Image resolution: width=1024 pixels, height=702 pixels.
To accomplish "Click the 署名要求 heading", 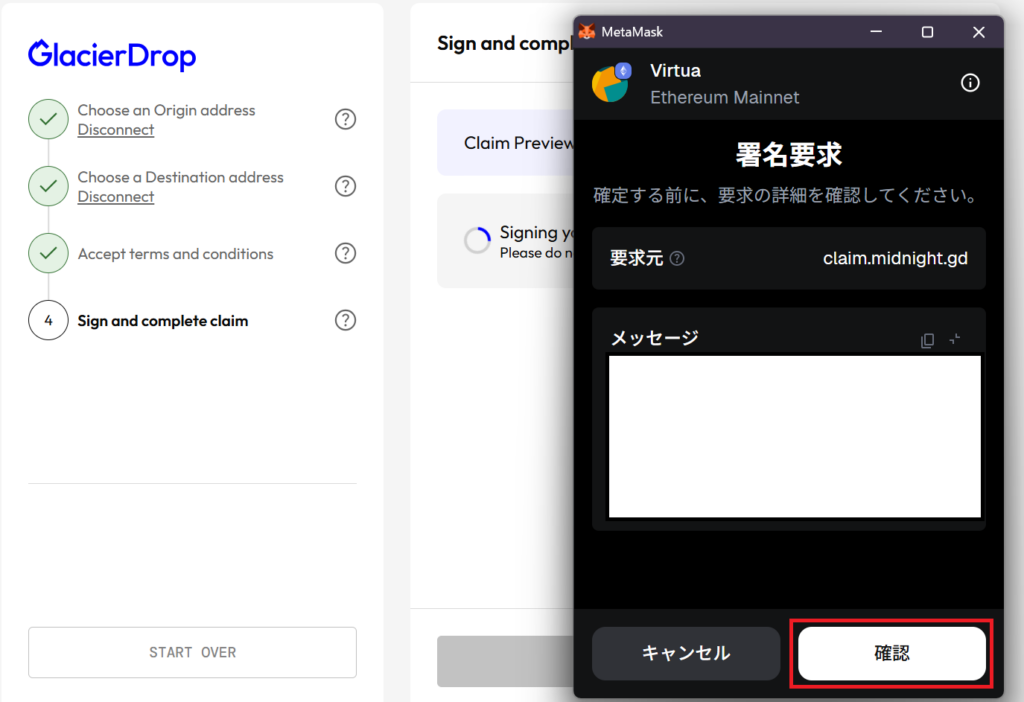I will pos(789,155).
